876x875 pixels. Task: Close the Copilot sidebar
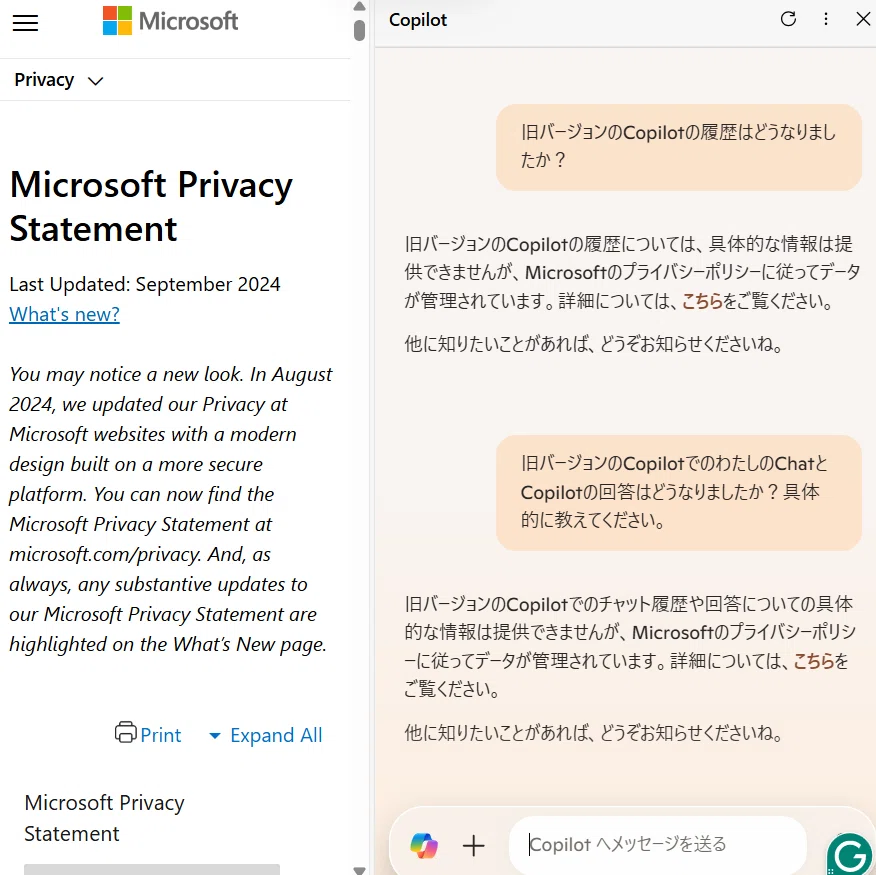(x=863, y=19)
